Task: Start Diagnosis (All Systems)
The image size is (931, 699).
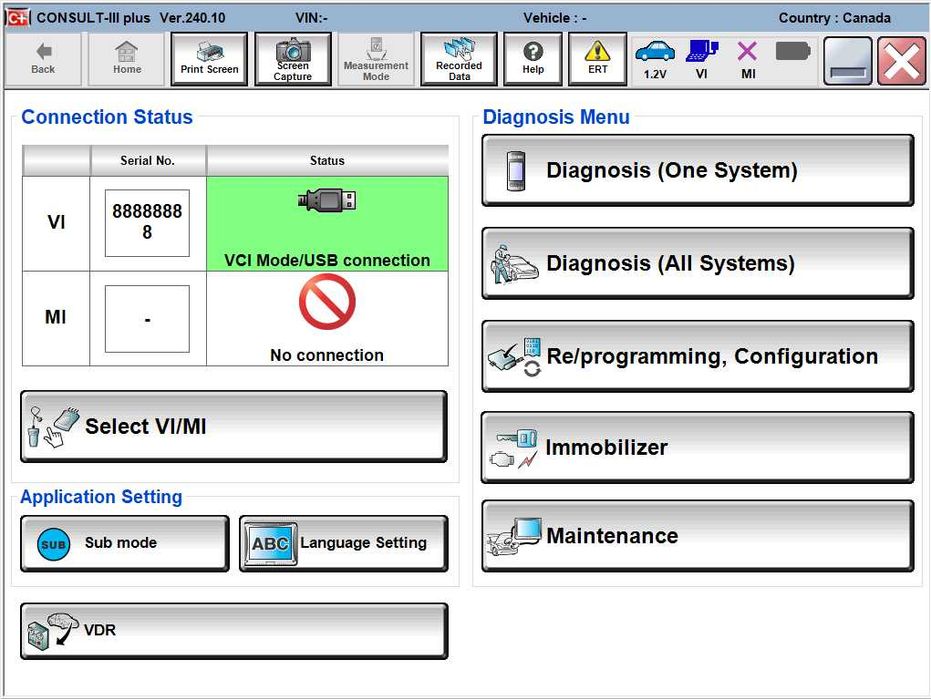Action: click(x=698, y=263)
